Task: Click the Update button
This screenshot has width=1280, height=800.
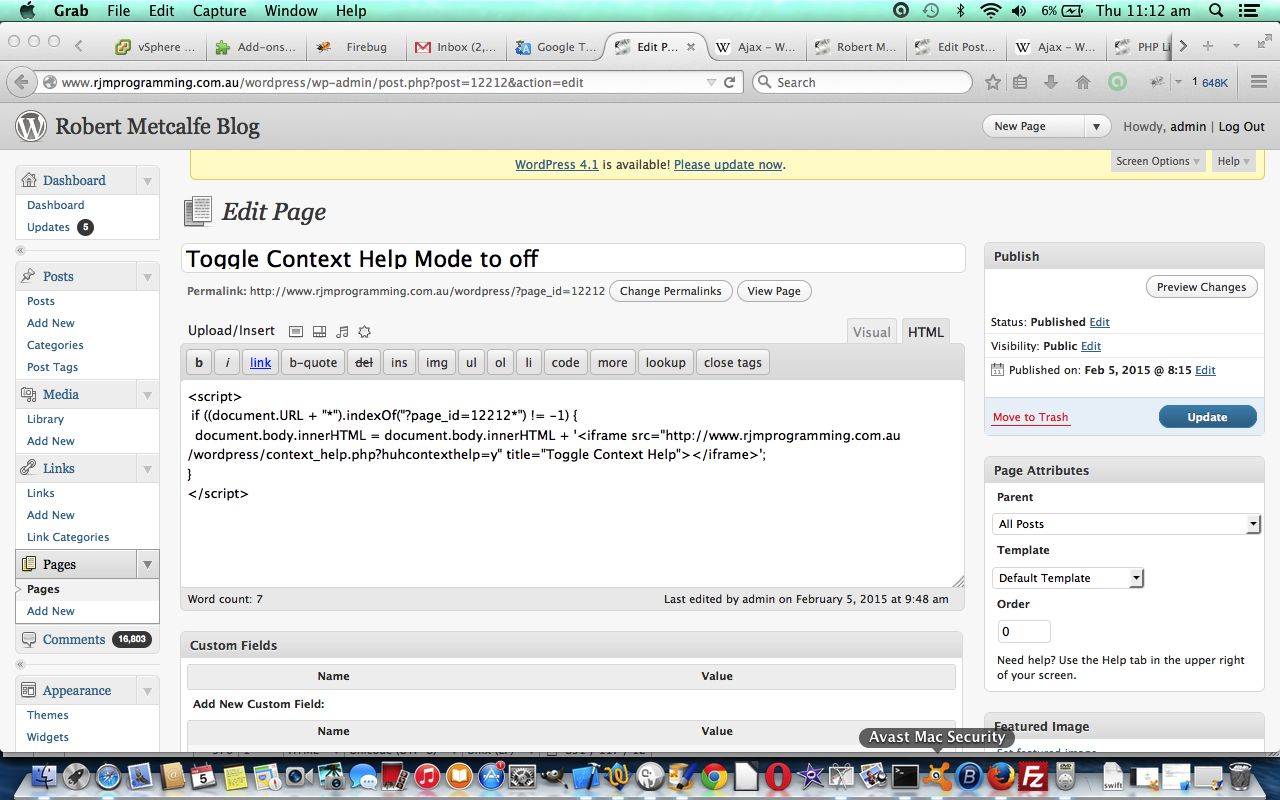Action: pyautogui.click(x=1207, y=417)
